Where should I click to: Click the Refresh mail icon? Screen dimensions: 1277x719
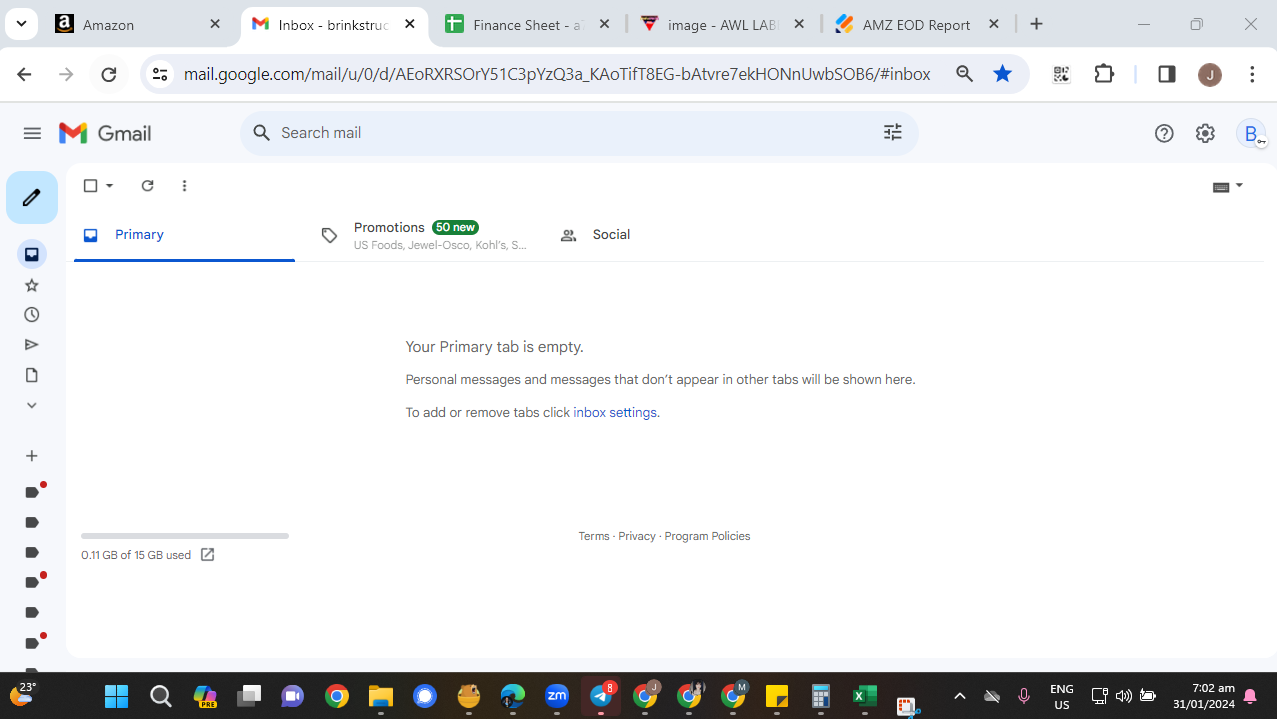point(147,186)
